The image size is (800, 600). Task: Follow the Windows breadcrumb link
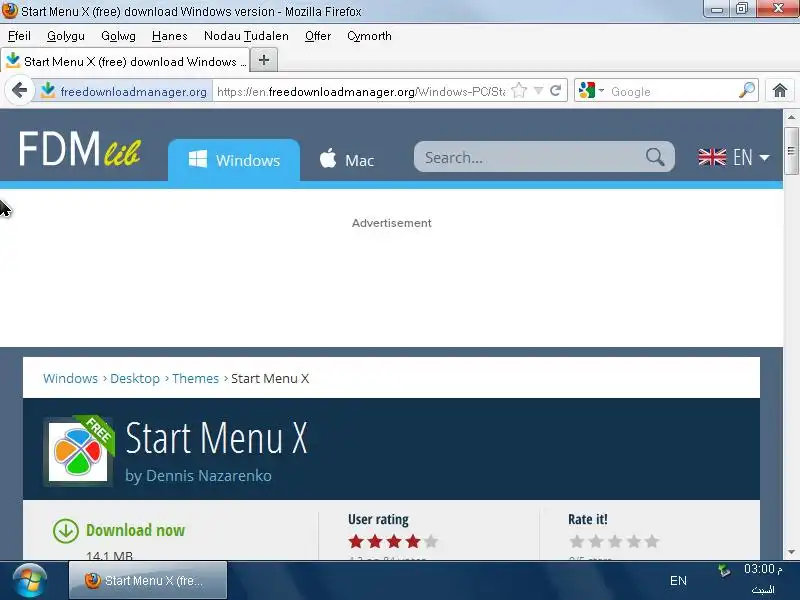(x=70, y=379)
